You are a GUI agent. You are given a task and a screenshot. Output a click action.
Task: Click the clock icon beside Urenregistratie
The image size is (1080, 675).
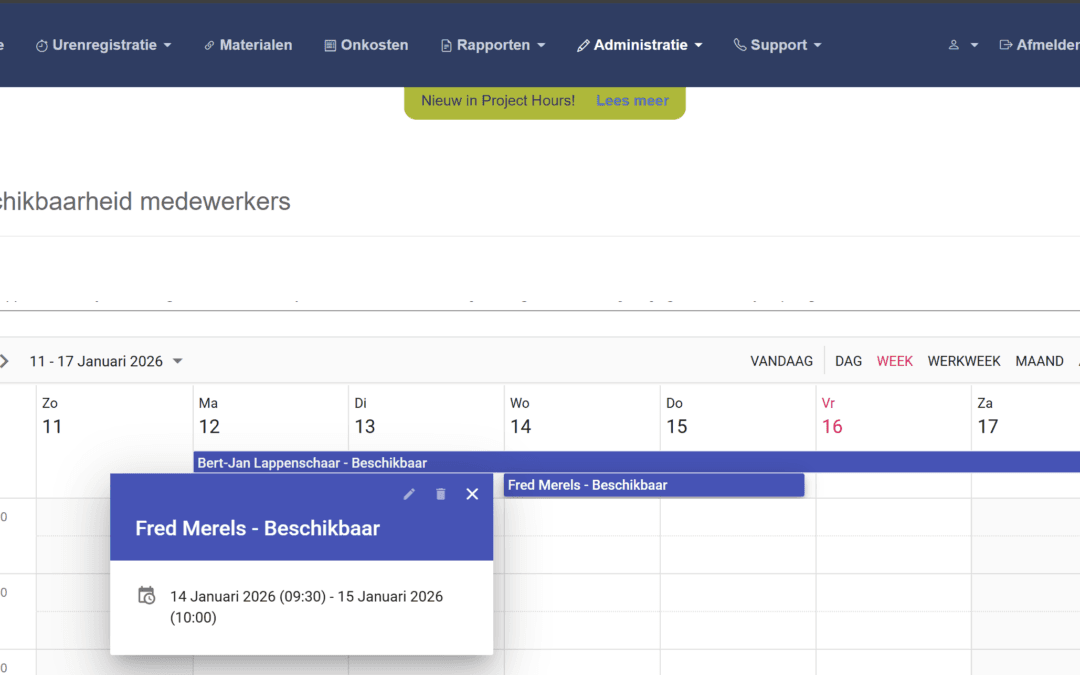41,44
